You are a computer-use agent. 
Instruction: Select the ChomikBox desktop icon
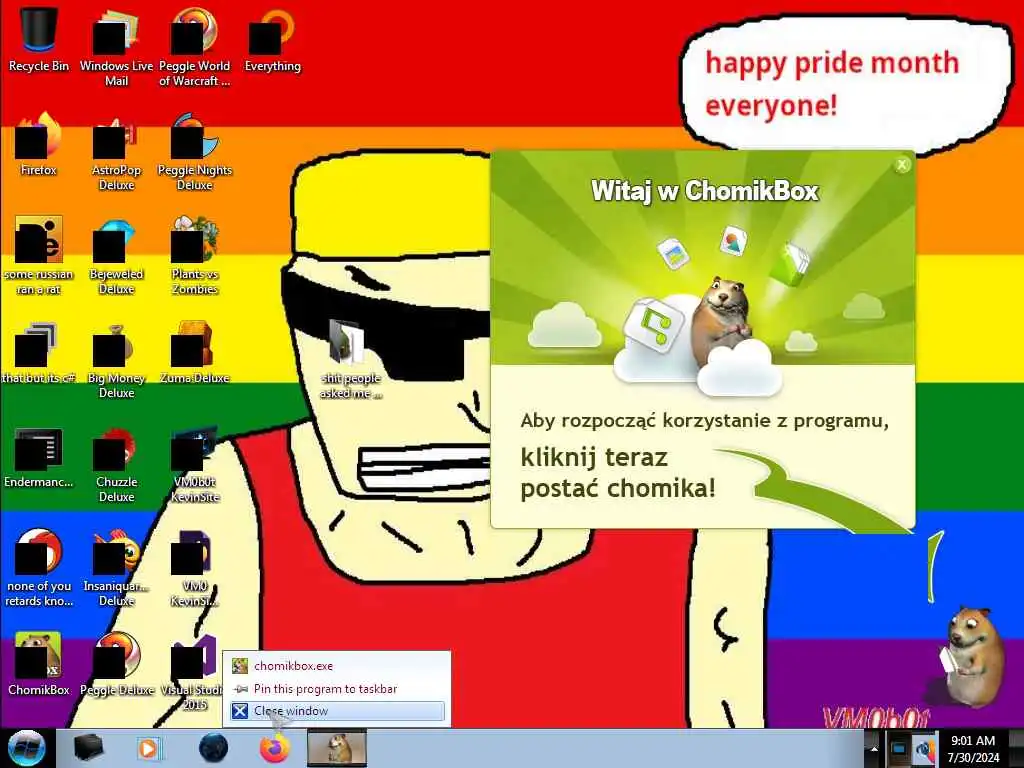[x=39, y=663]
